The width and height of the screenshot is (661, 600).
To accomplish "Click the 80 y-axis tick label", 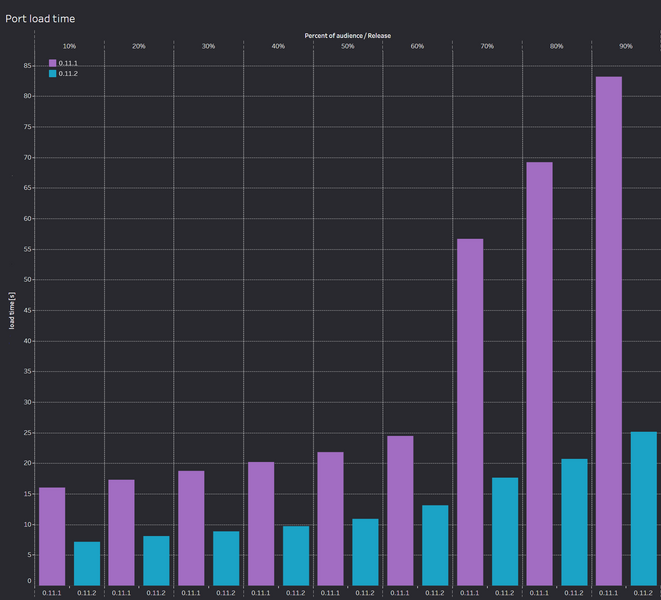I will 27,96.
